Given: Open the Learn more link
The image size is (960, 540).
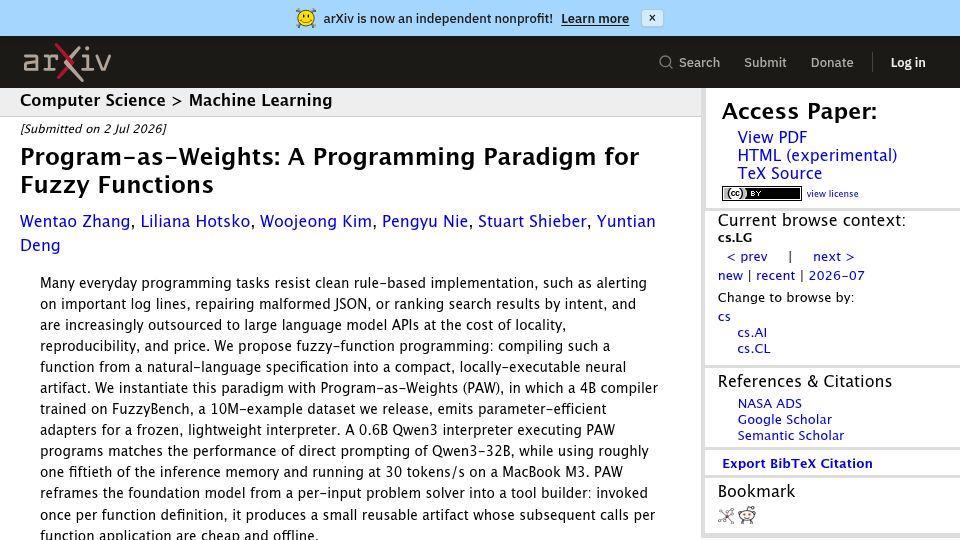Looking at the screenshot, I should (x=594, y=19).
